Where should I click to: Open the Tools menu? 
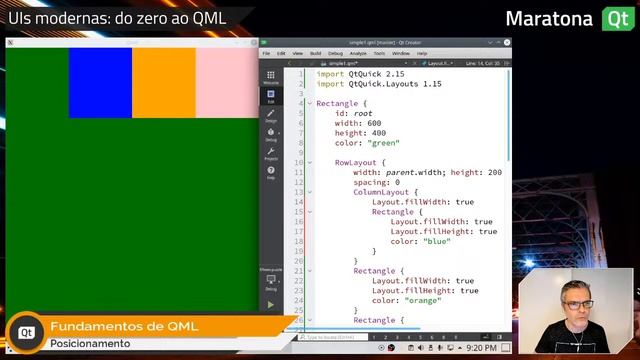(379, 53)
